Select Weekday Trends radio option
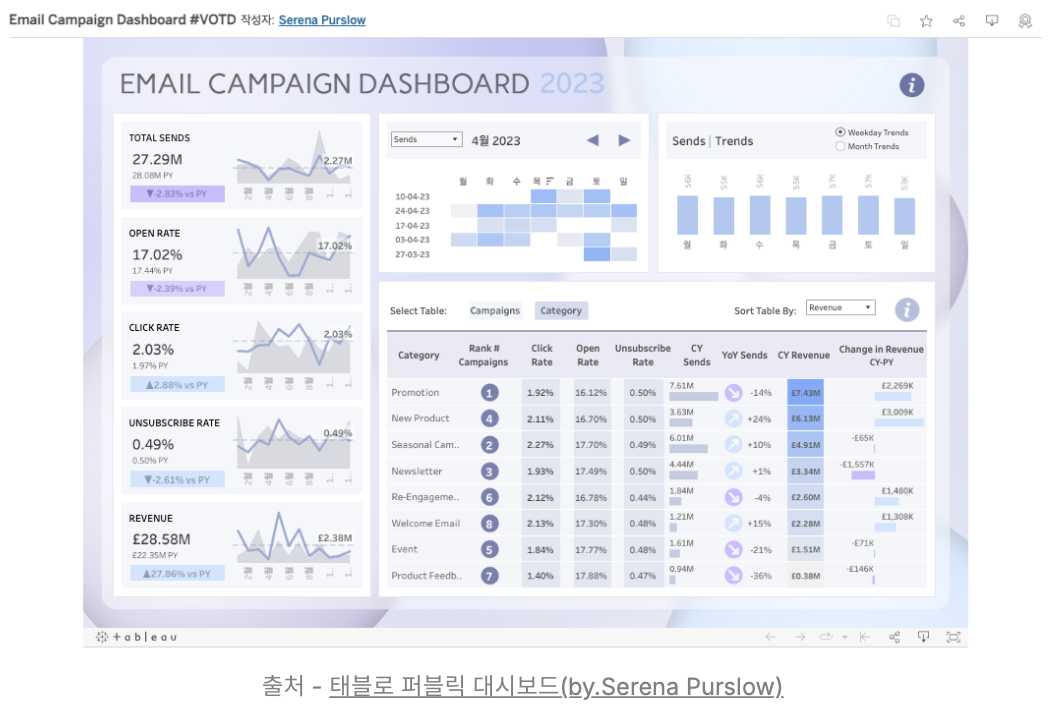Image resolution: width=1052 pixels, height=716 pixels. 840,132
